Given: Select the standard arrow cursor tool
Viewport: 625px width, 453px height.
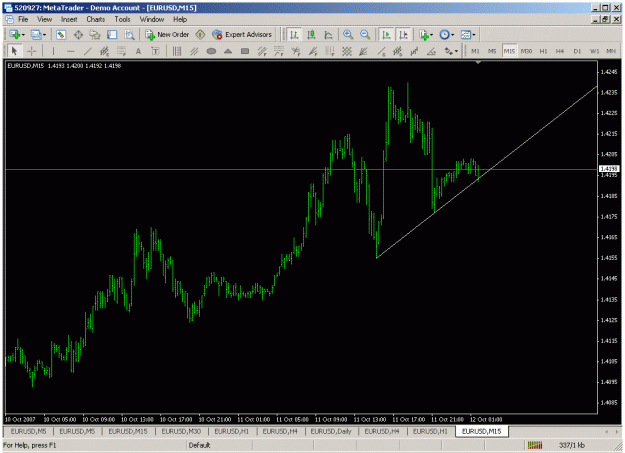Looking at the screenshot, I should tap(15, 51).
